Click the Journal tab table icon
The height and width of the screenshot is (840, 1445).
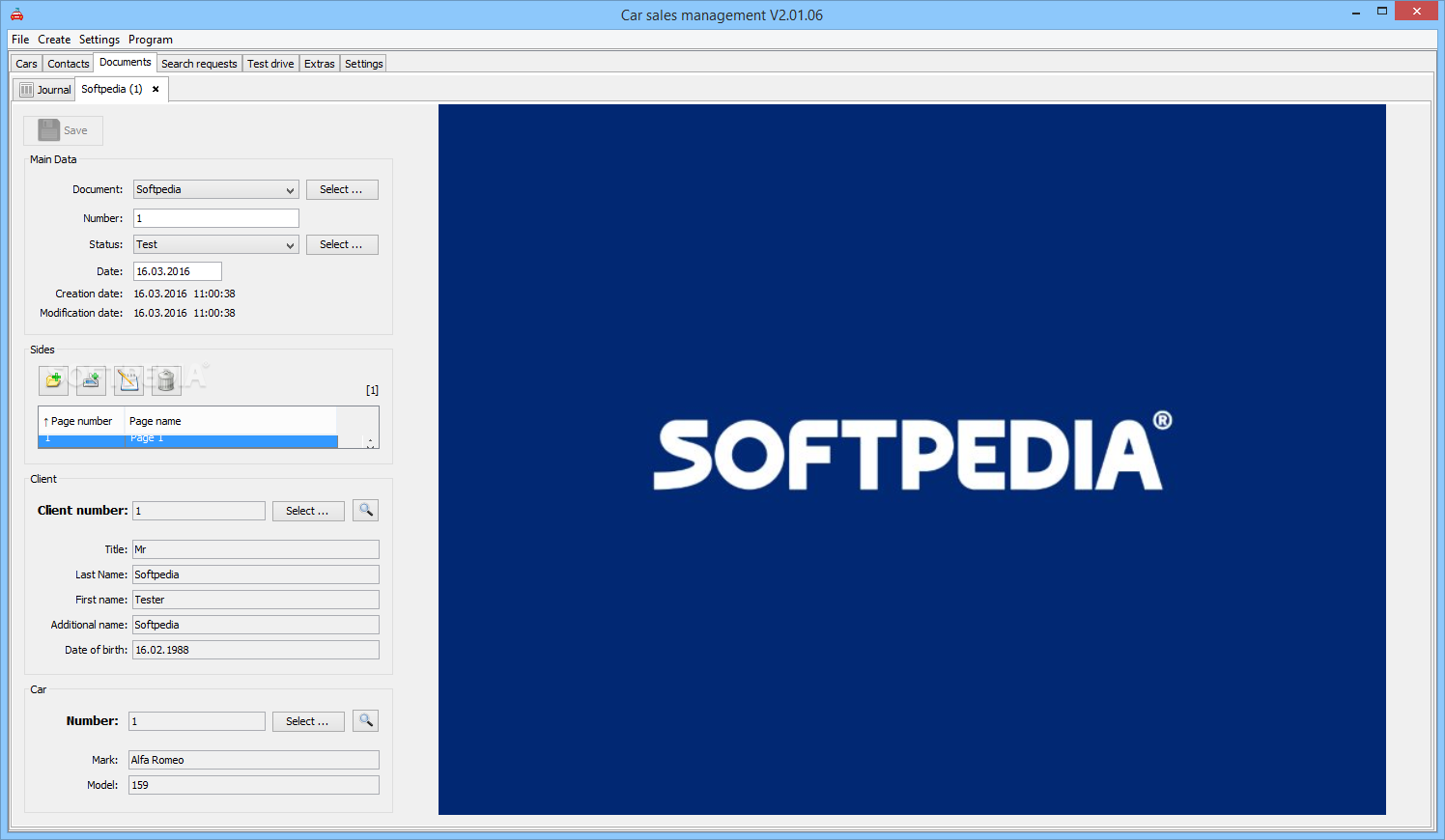pyautogui.click(x=27, y=90)
